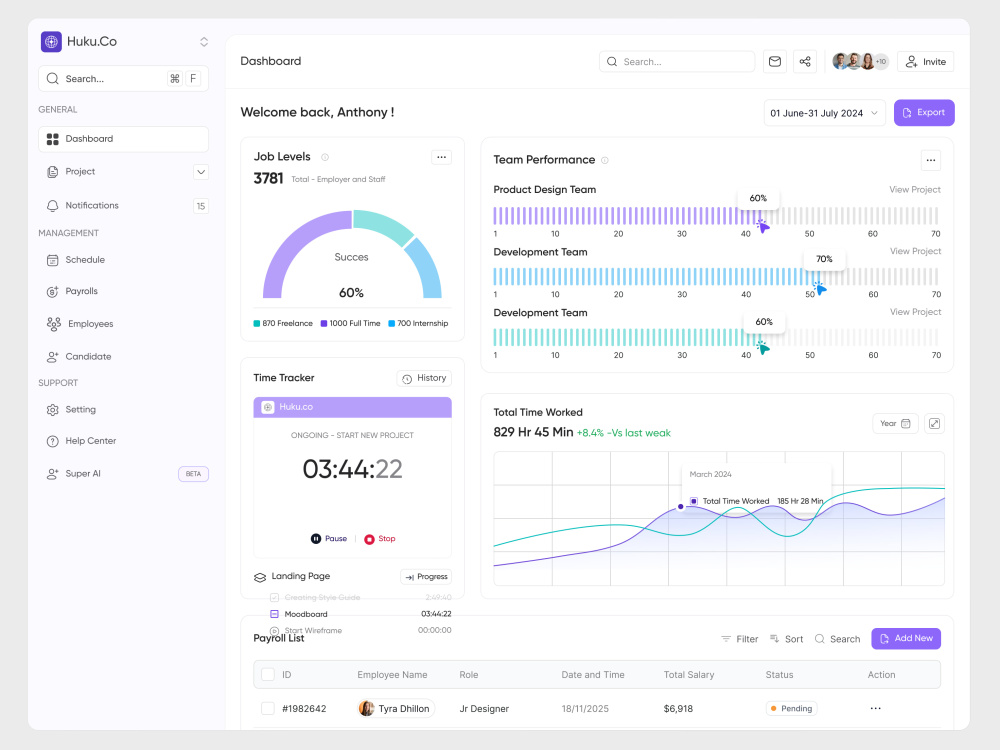Click the Progress button next to Landing Page
This screenshot has width=1000, height=750.
point(426,577)
